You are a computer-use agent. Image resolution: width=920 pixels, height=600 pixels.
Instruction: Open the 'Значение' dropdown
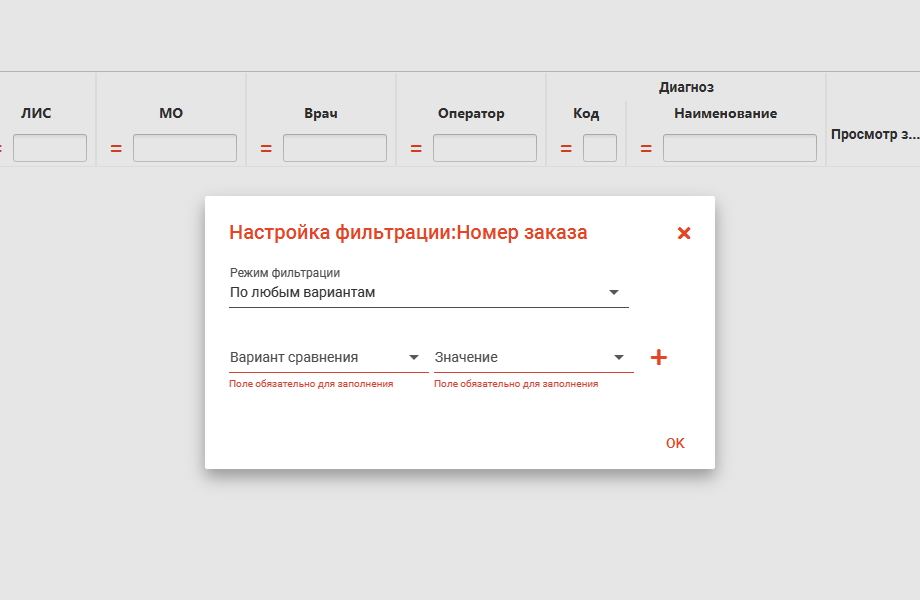click(x=534, y=357)
